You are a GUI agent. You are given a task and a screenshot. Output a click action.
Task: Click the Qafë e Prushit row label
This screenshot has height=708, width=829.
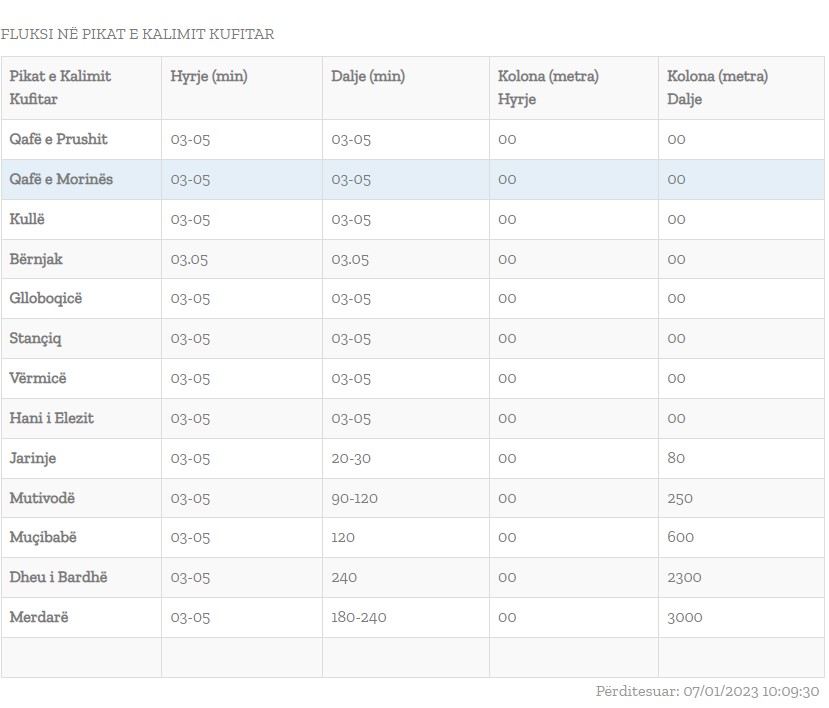(58, 139)
